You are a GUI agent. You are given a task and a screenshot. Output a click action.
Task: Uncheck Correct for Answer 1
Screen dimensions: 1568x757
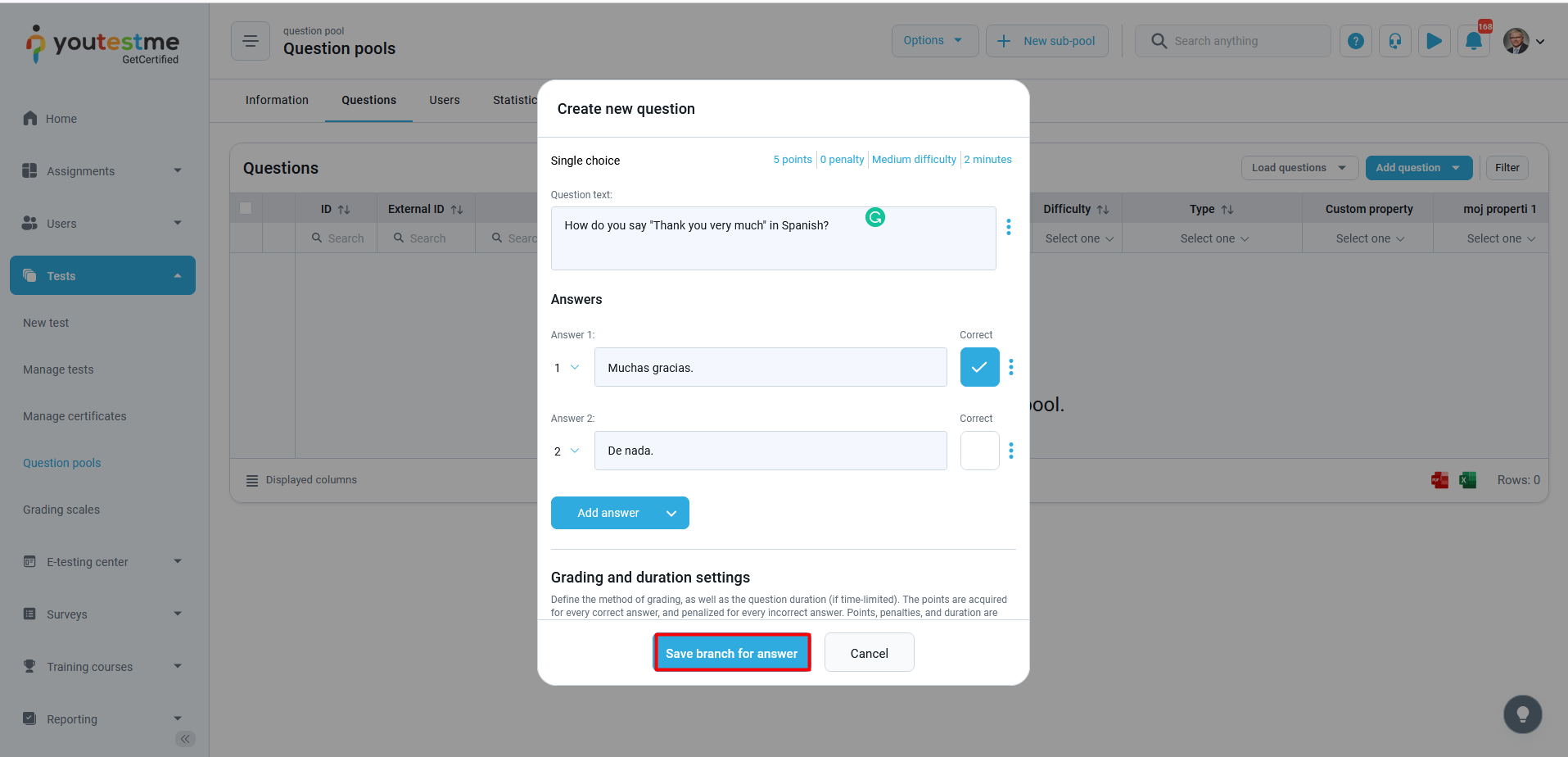pyautogui.click(x=979, y=367)
